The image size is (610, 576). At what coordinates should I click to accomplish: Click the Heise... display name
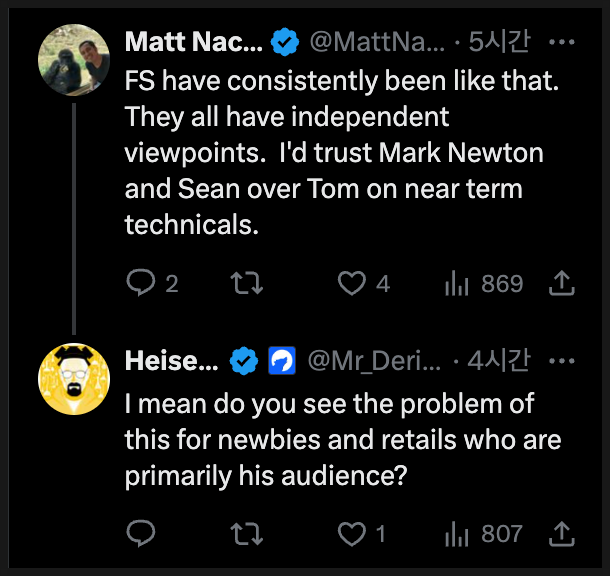(171, 361)
